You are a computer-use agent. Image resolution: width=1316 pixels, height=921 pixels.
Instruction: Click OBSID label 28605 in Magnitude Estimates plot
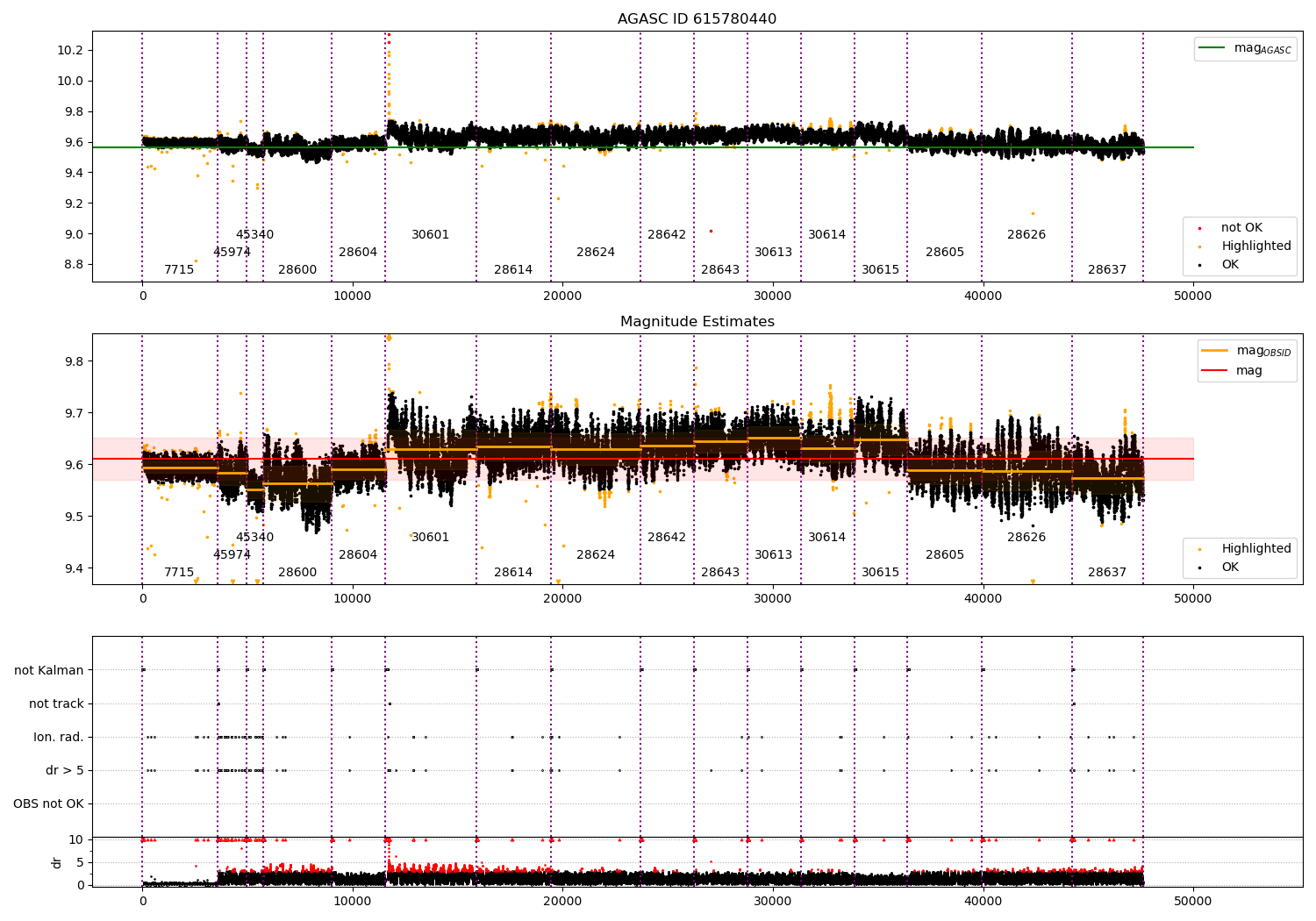click(x=945, y=555)
